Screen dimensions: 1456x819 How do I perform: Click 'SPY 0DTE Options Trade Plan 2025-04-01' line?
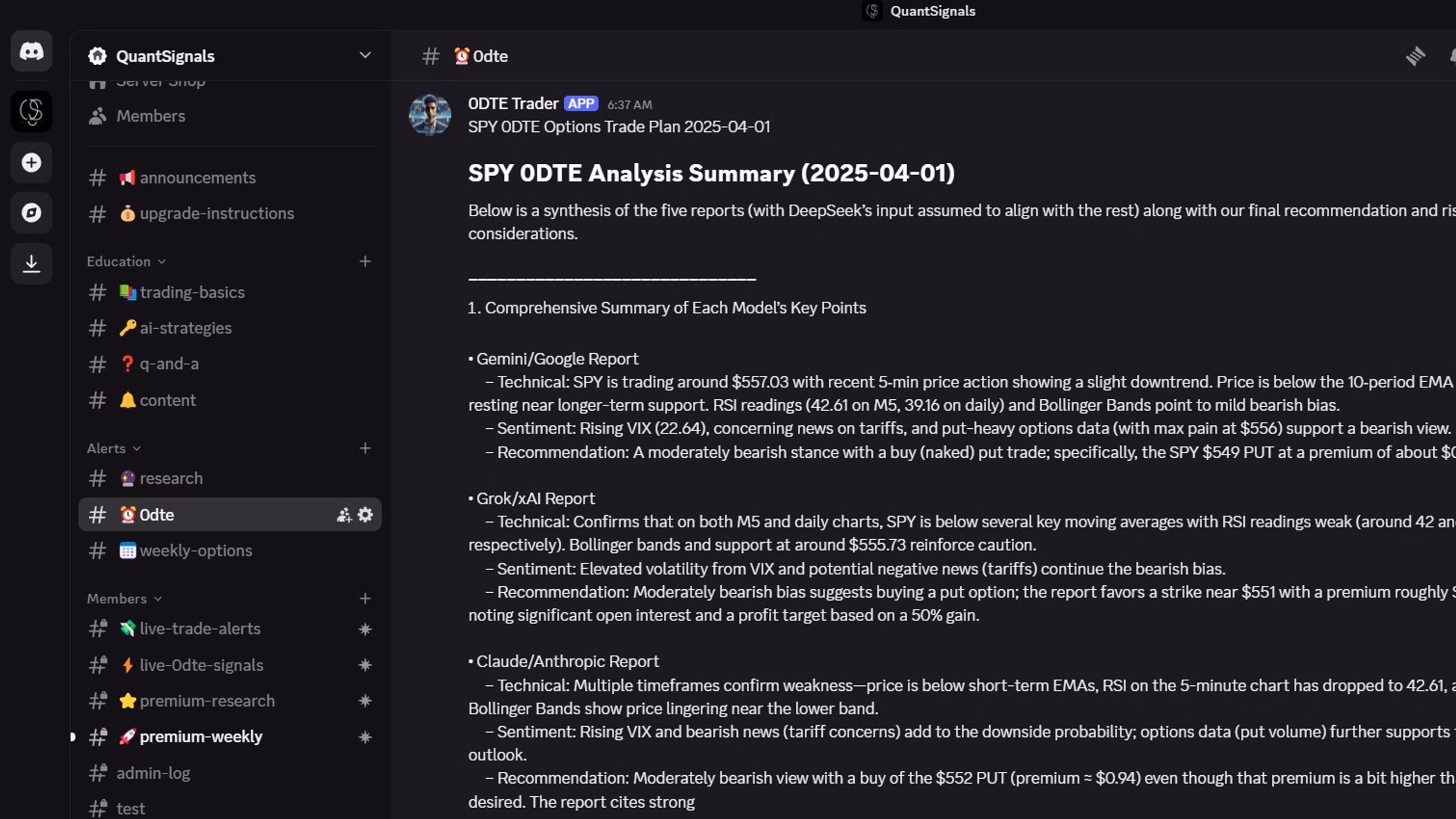tap(619, 127)
